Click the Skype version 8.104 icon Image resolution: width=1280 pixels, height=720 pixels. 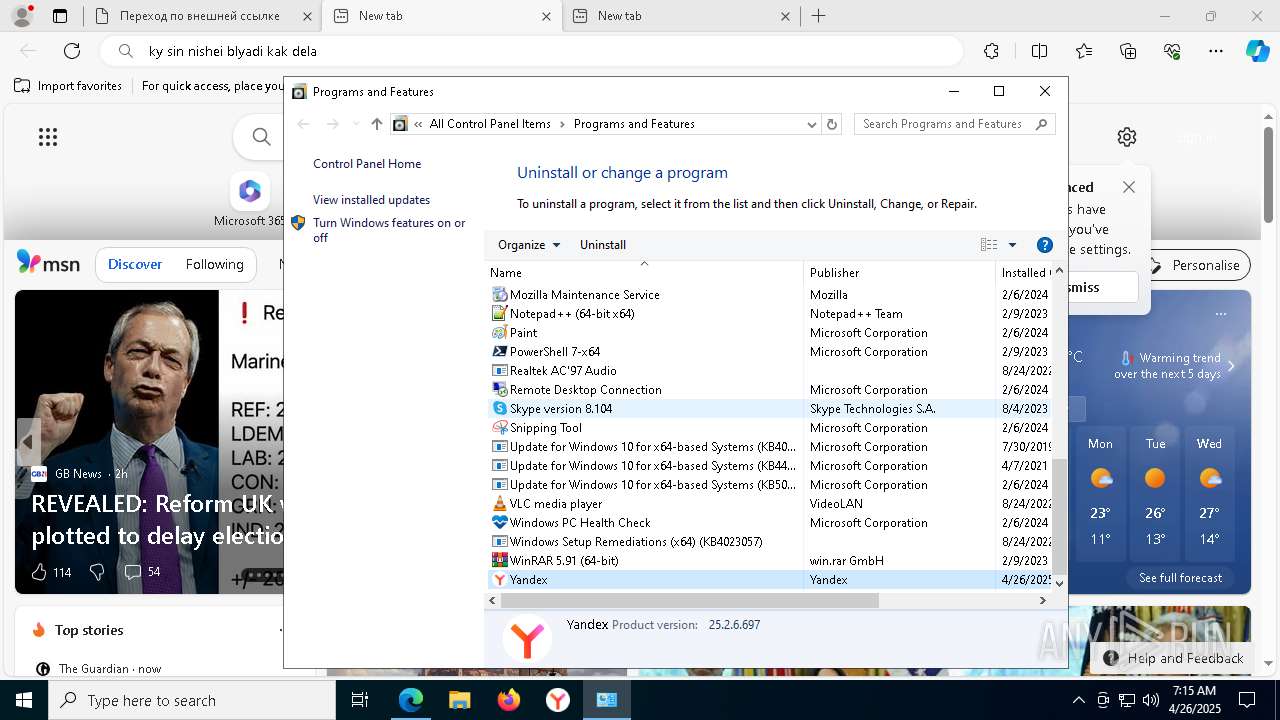(x=500, y=409)
